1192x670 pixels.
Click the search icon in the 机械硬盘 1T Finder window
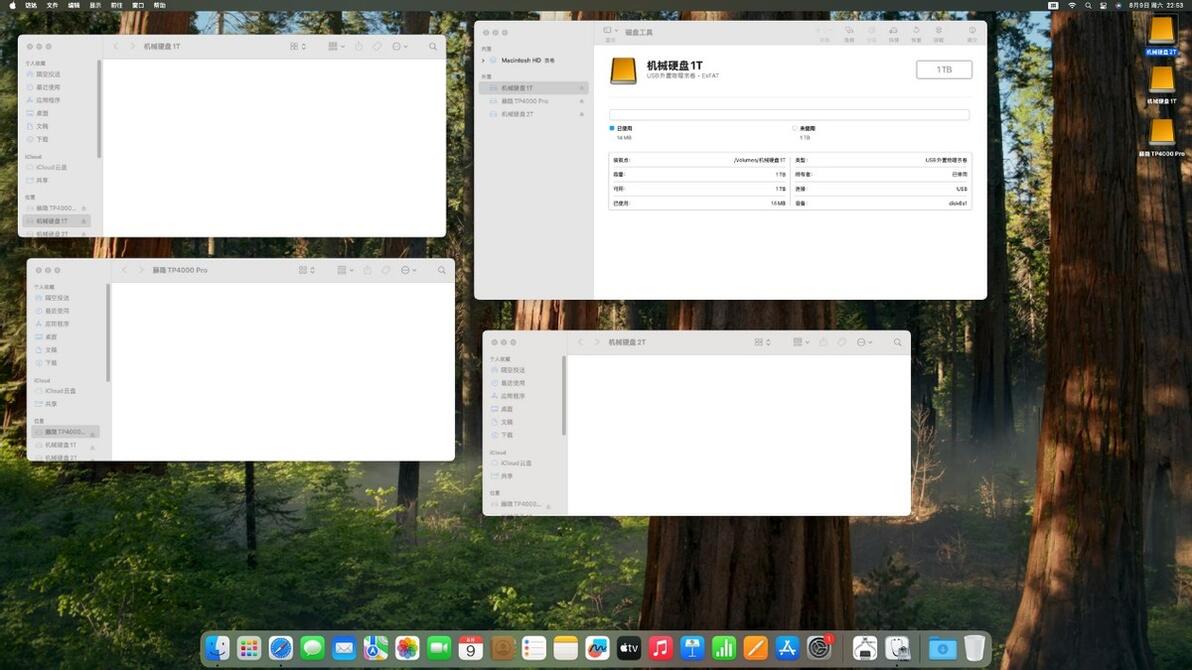coord(433,46)
